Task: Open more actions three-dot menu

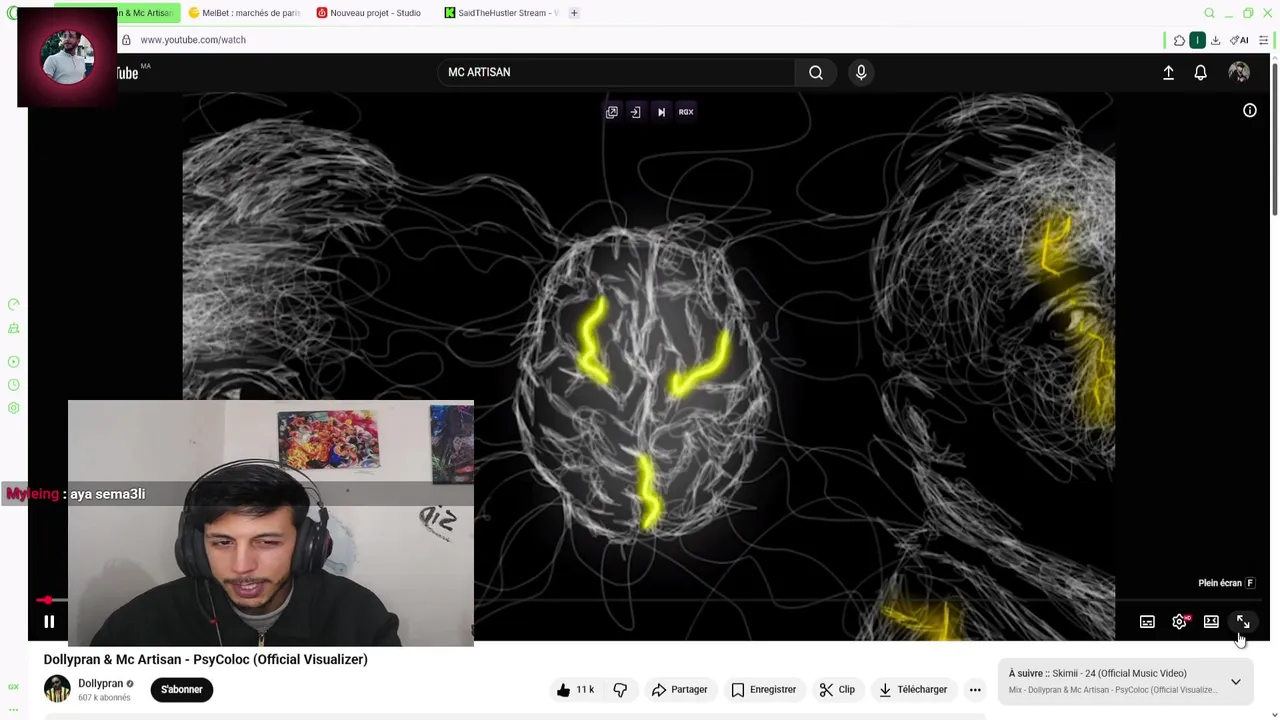Action: (x=975, y=689)
